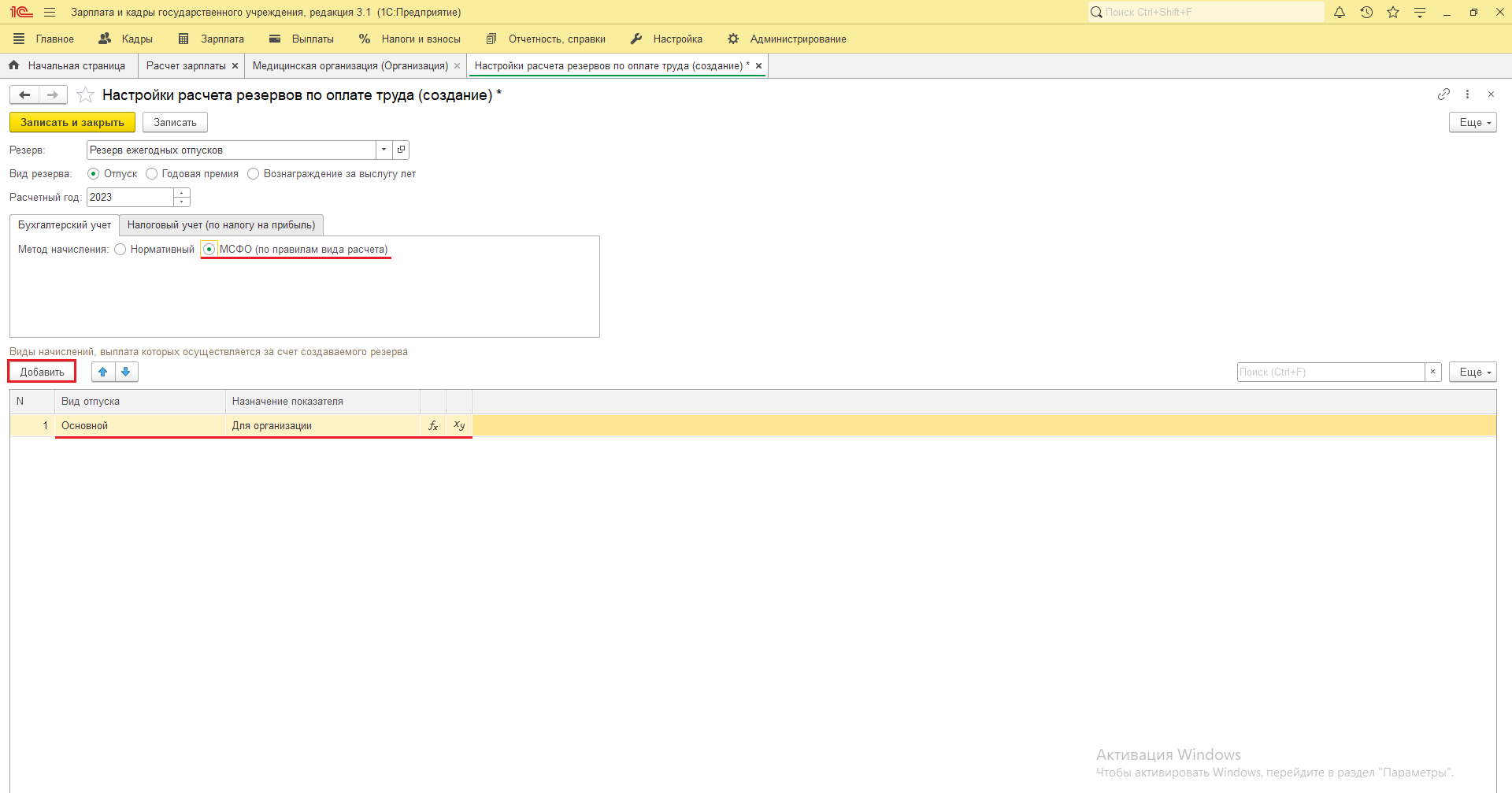The width and height of the screenshot is (1512, 793).
Task: Open the Резерв field's open-record icon
Action: [401, 150]
